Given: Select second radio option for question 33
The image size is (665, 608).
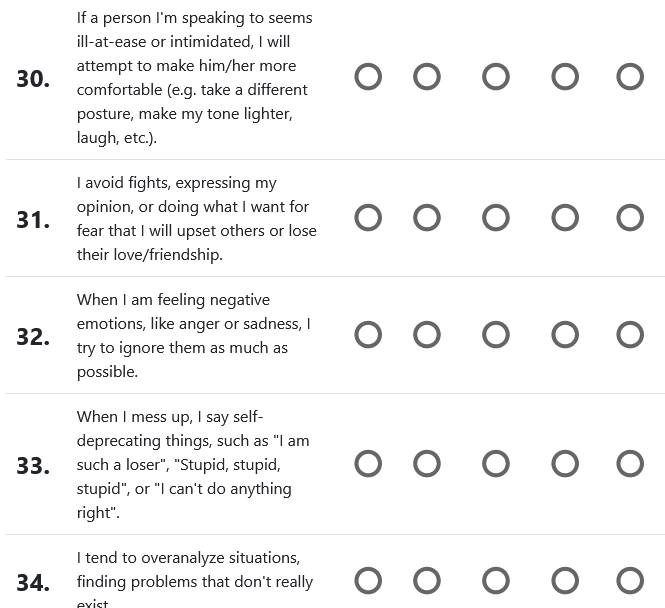Looking at the screenshot, I should pyautogui.click(x=427, y=464).
